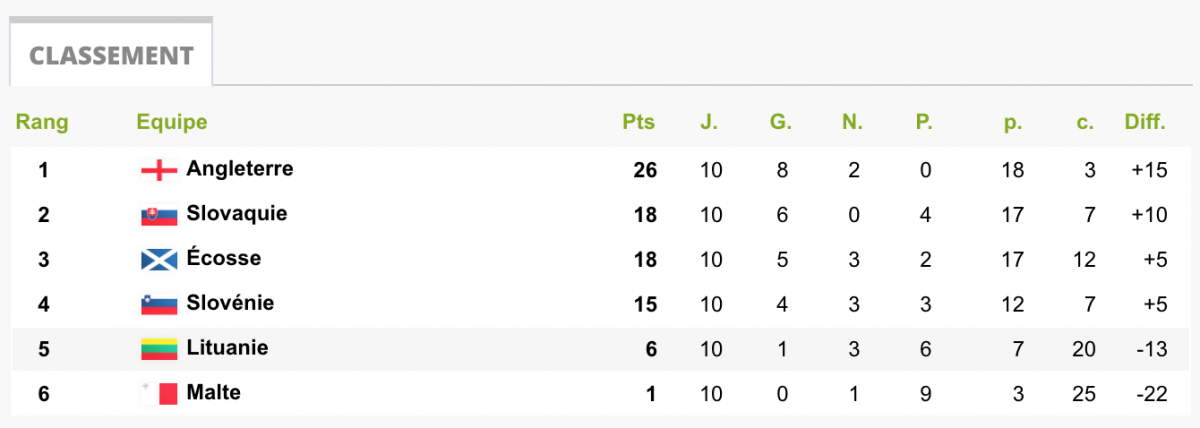Screen dimensions: 1200x428
Task: Open the Angleterre team link
Action: [x=240, y=169]
